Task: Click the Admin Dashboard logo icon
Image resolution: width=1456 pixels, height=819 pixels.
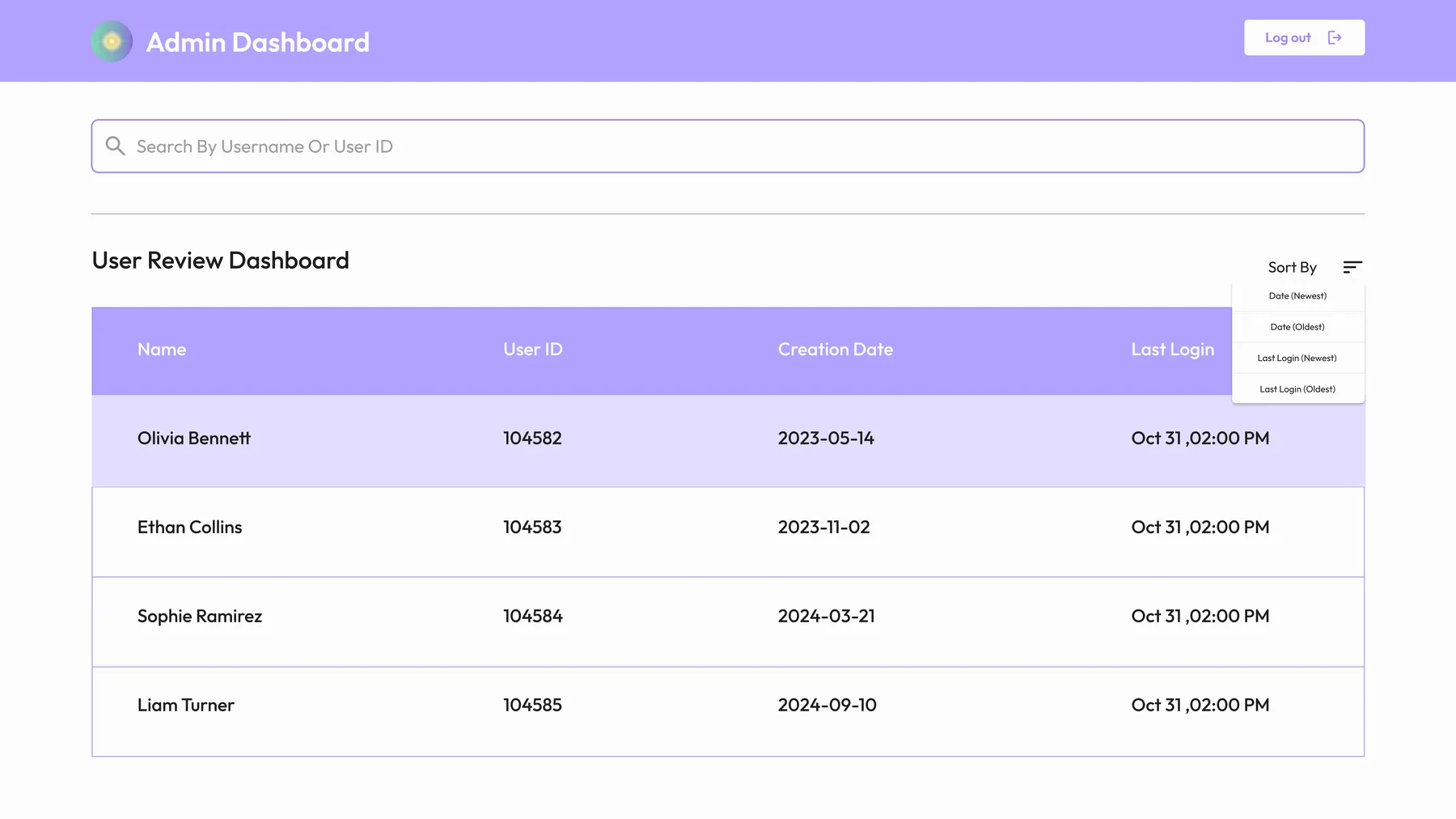Action: (x=112, y=41)
